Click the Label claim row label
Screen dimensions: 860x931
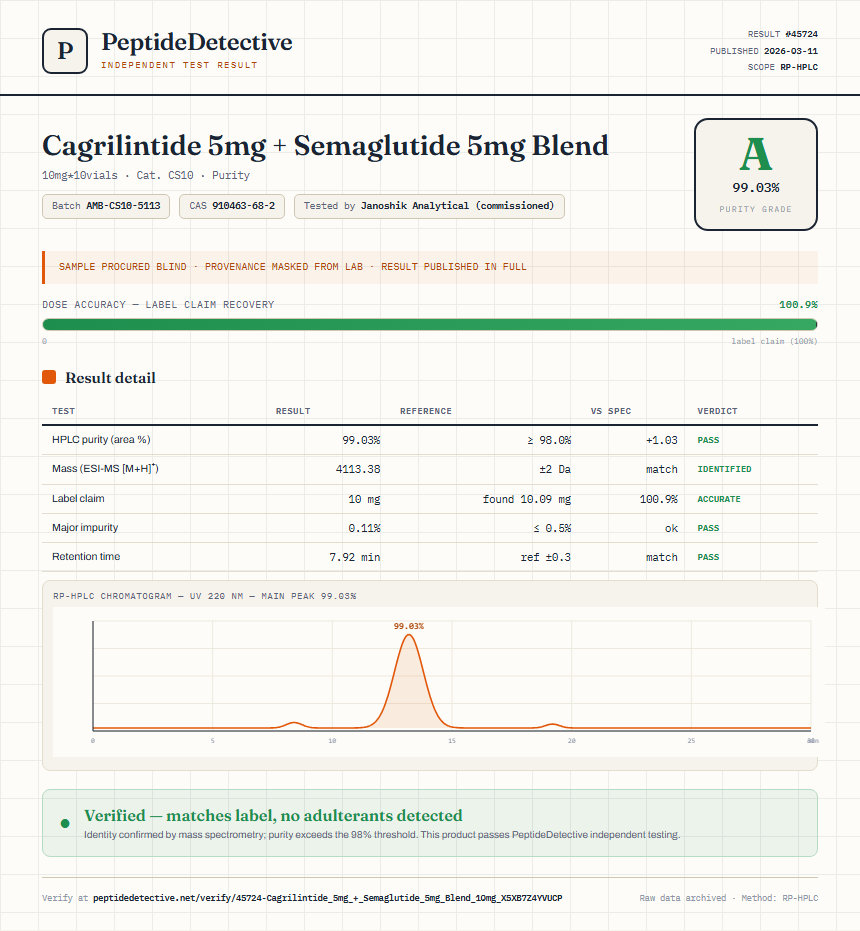tap(78, 498)
